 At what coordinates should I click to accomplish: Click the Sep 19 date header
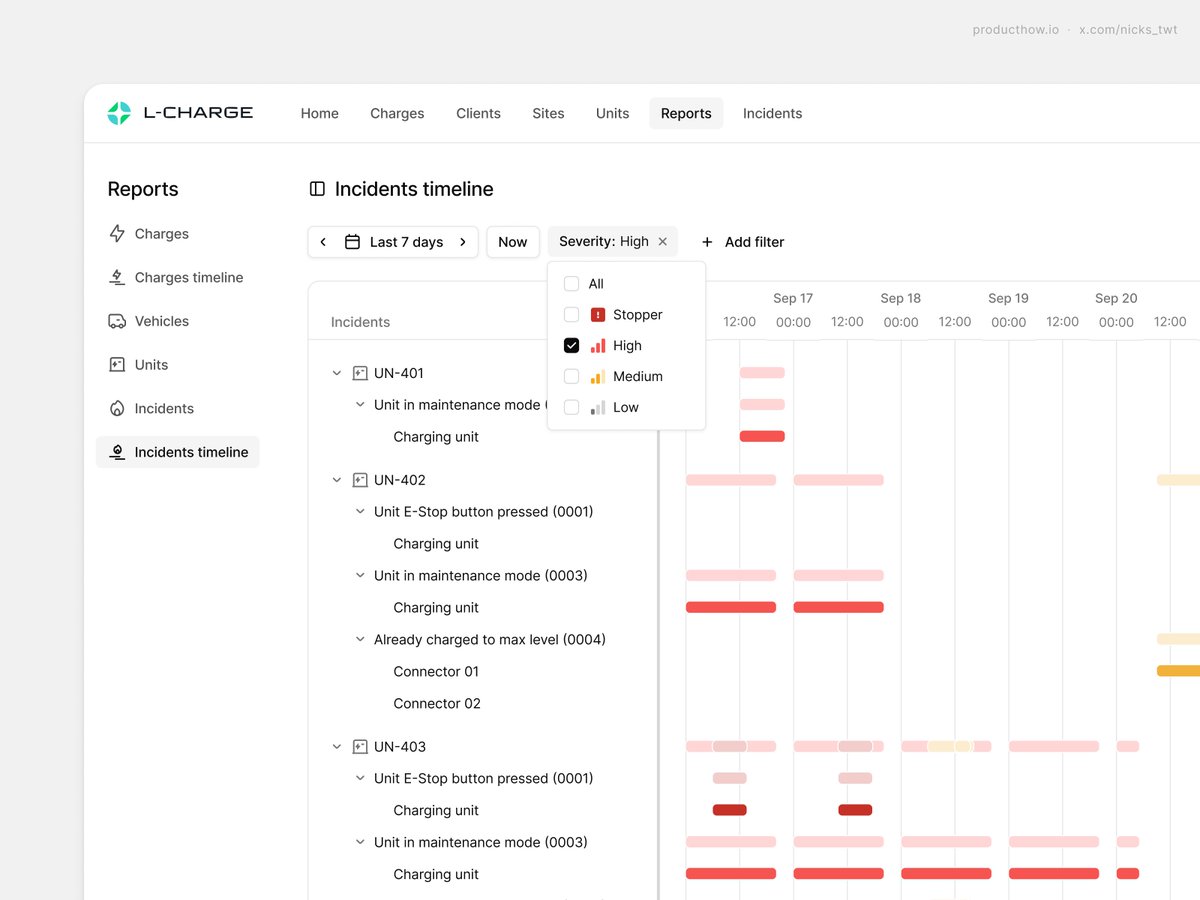[x=1008, y=298]
